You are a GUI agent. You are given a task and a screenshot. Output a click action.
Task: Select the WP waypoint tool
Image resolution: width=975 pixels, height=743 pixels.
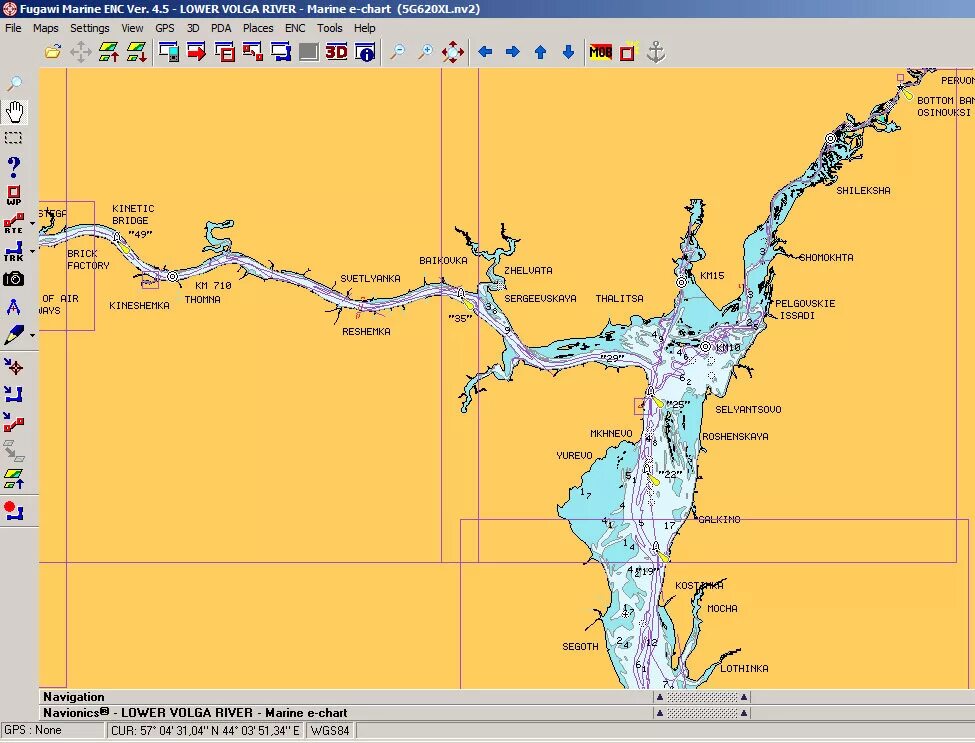(14, 195)
